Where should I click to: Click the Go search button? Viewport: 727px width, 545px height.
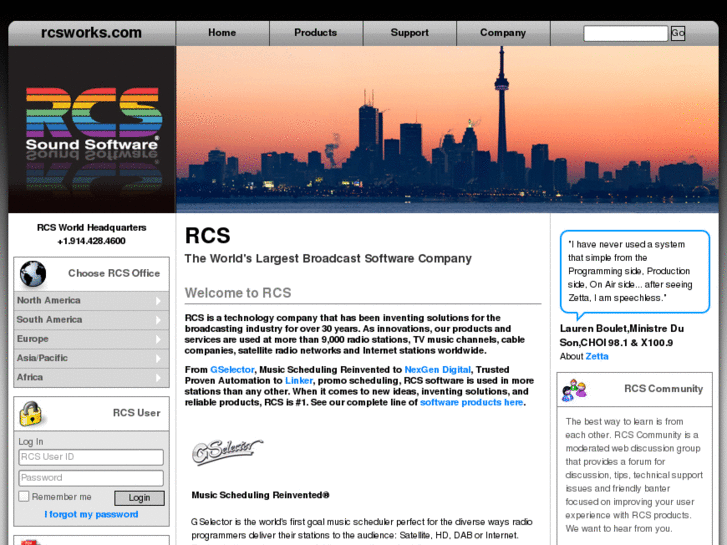[677, 33]
